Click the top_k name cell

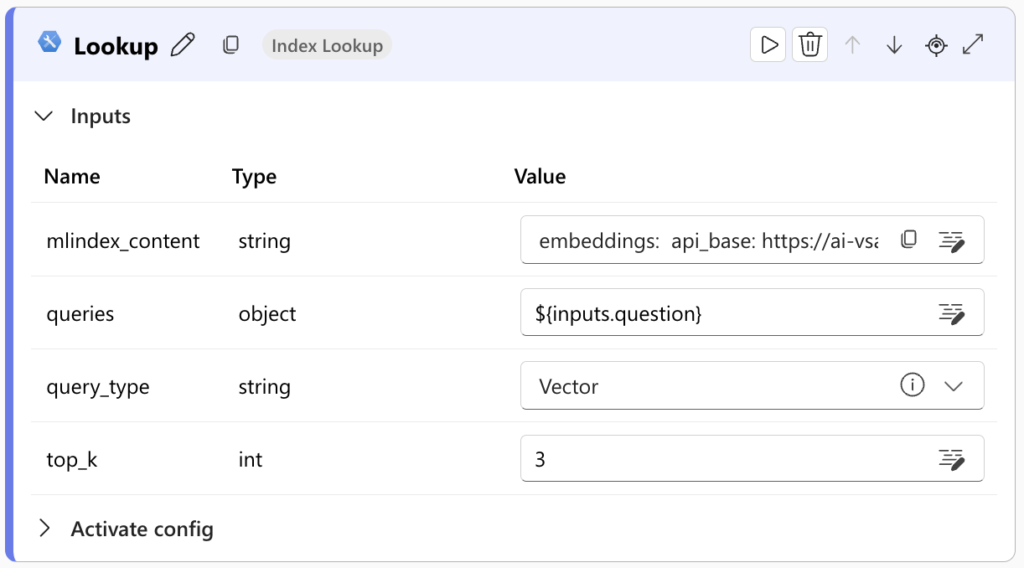pos(72,460)
